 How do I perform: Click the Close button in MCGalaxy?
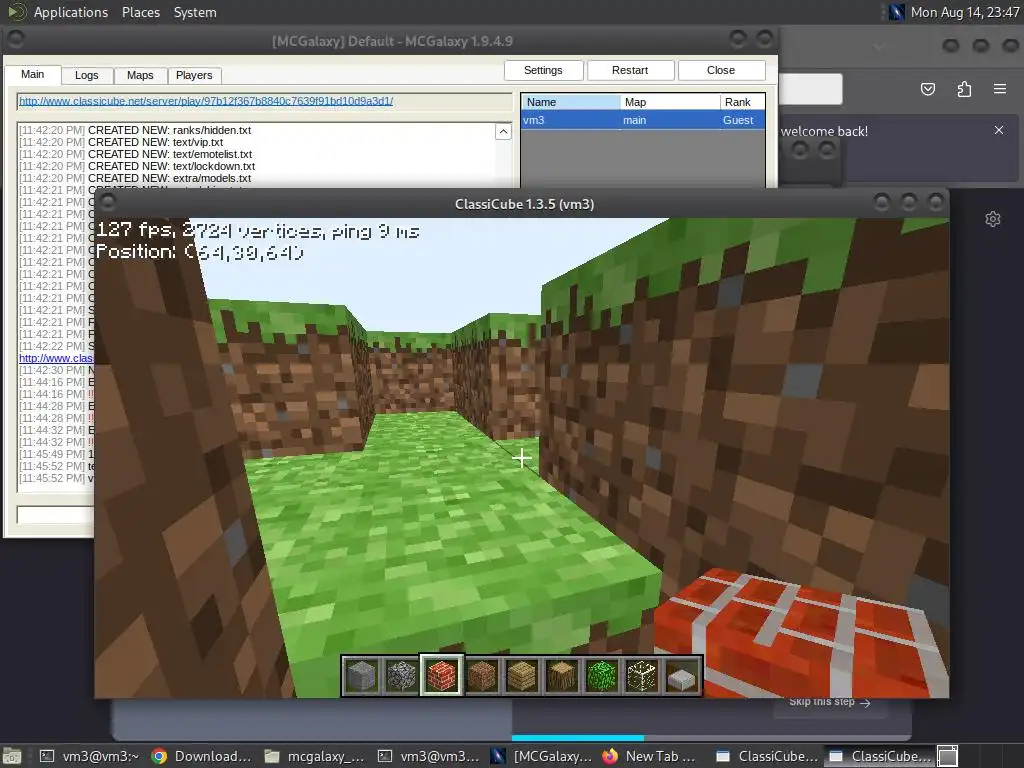pos(721,70)
